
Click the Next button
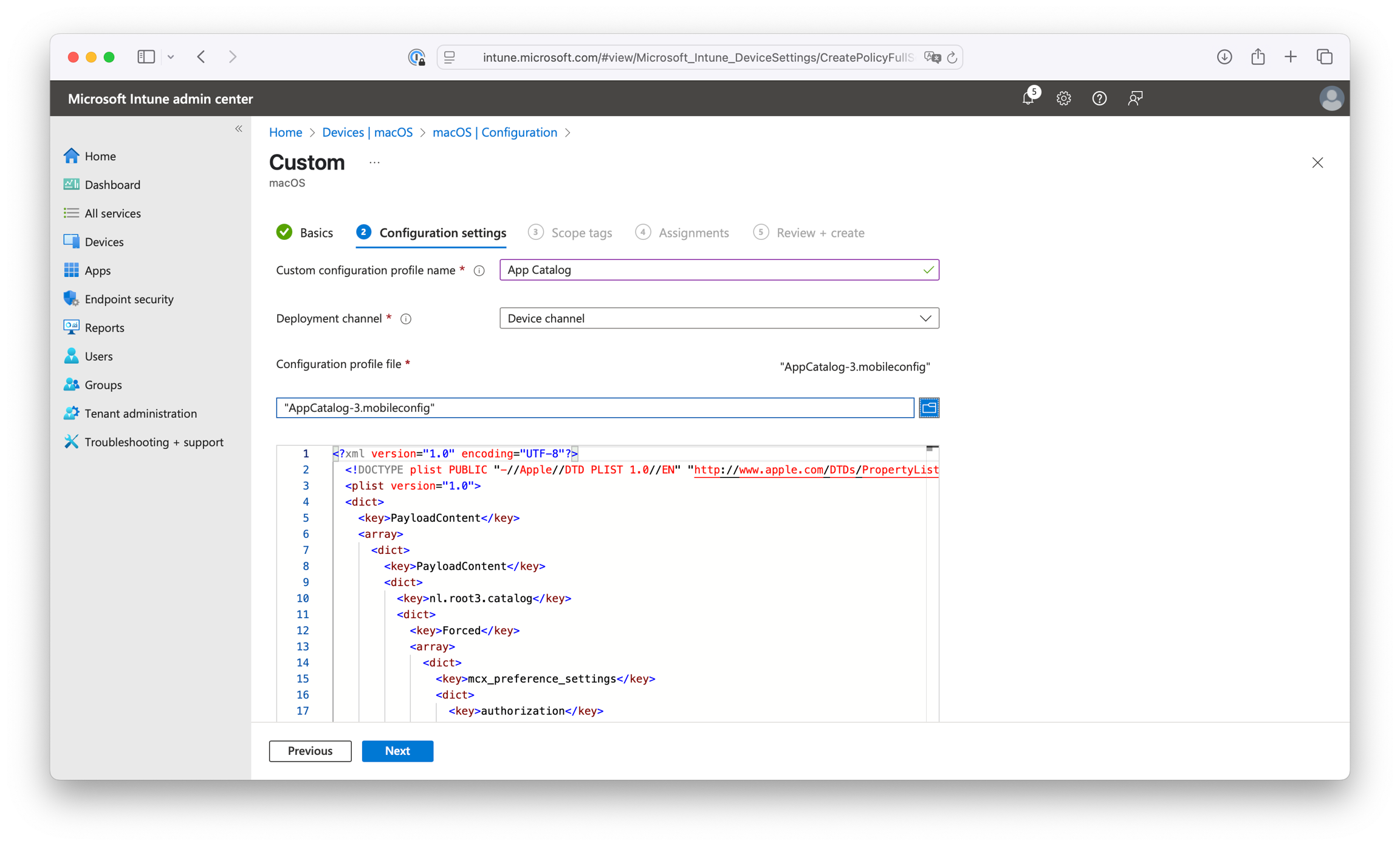[397, 751]
